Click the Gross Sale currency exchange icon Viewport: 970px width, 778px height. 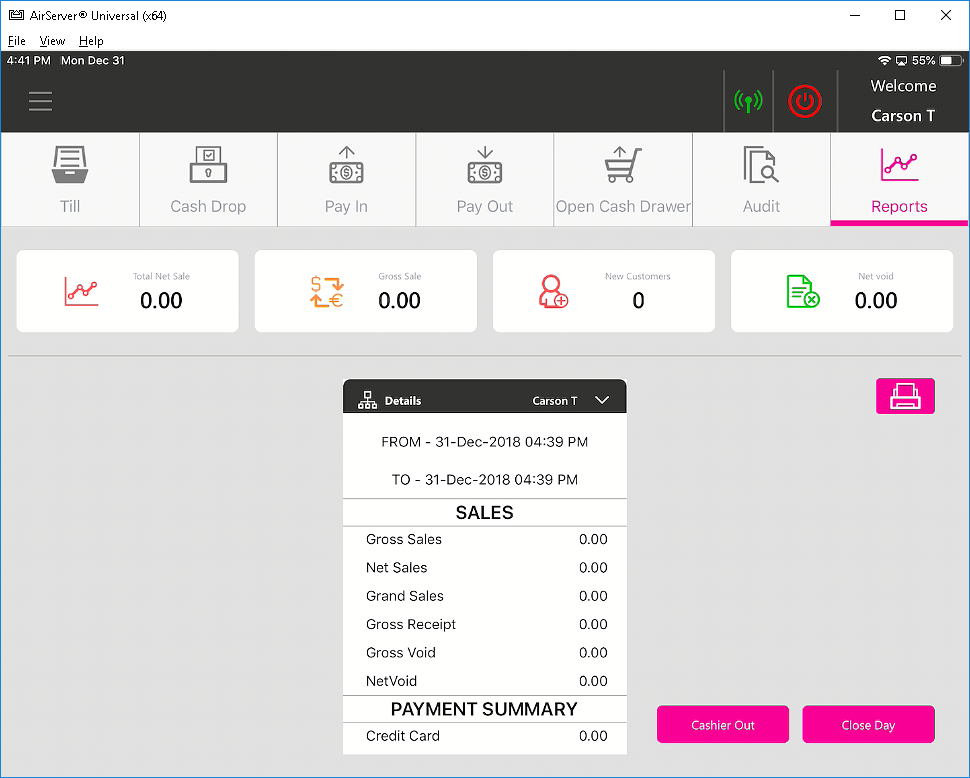(x=326, y=291)
